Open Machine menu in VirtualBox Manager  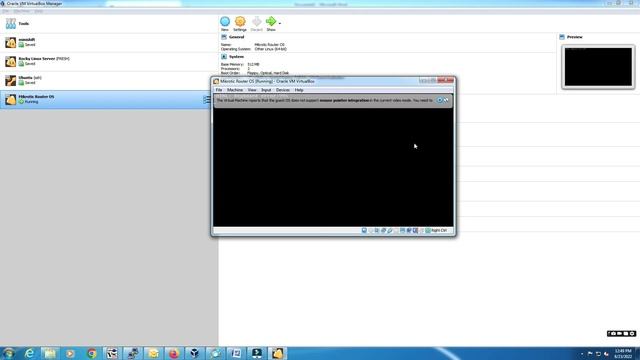(21, 11)
